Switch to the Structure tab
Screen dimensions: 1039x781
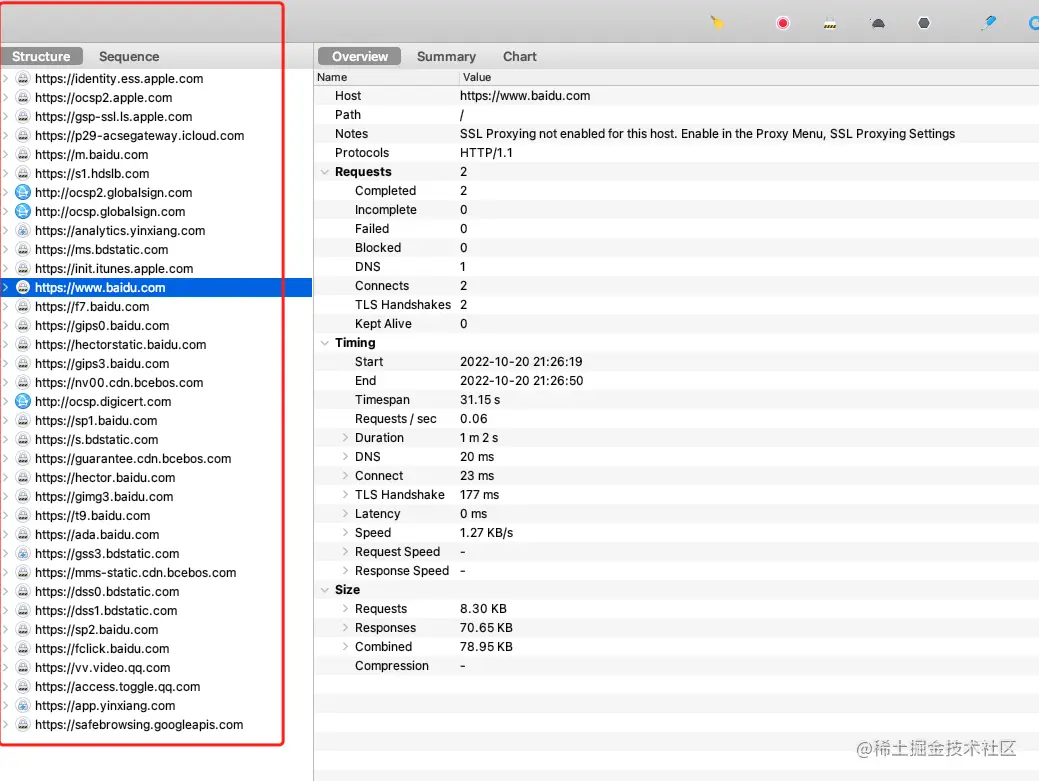point(41,56)
